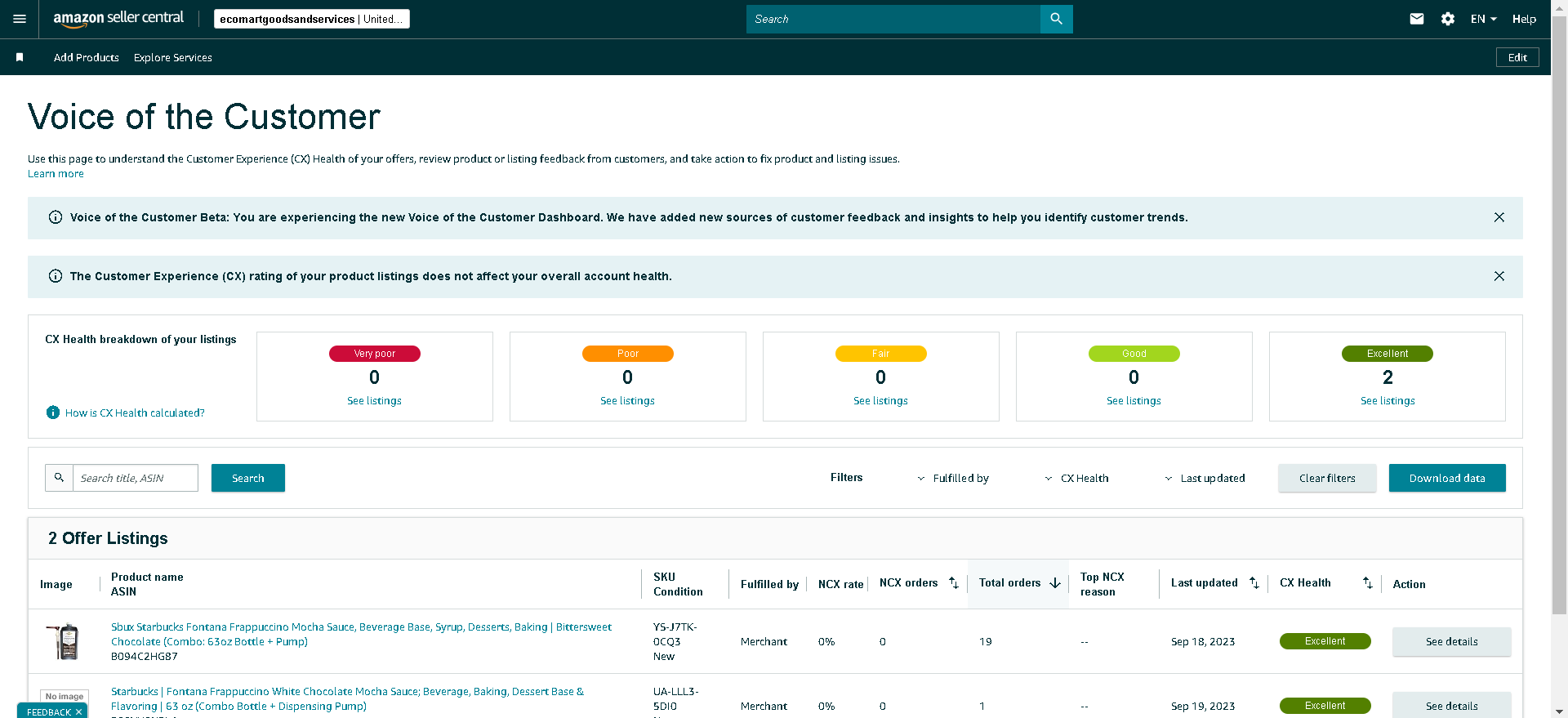Focus the top Search input field
The height and width of the screenshot is (718, 1568).
(x=893, y=19)
